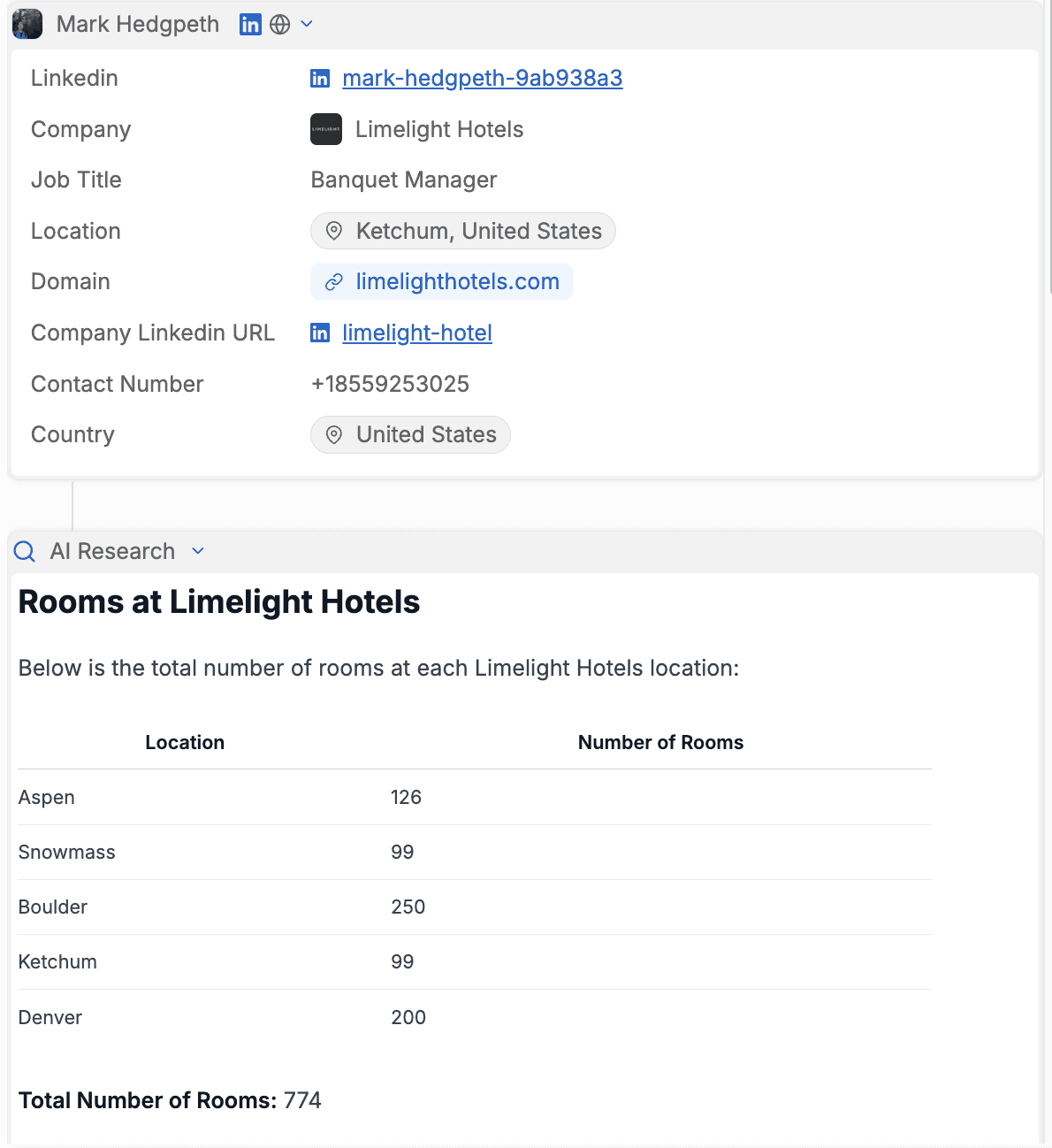Expand chevron next to Mark Hedgpeth header
The image size is (1052, 1148).
(x=307, y=24)
